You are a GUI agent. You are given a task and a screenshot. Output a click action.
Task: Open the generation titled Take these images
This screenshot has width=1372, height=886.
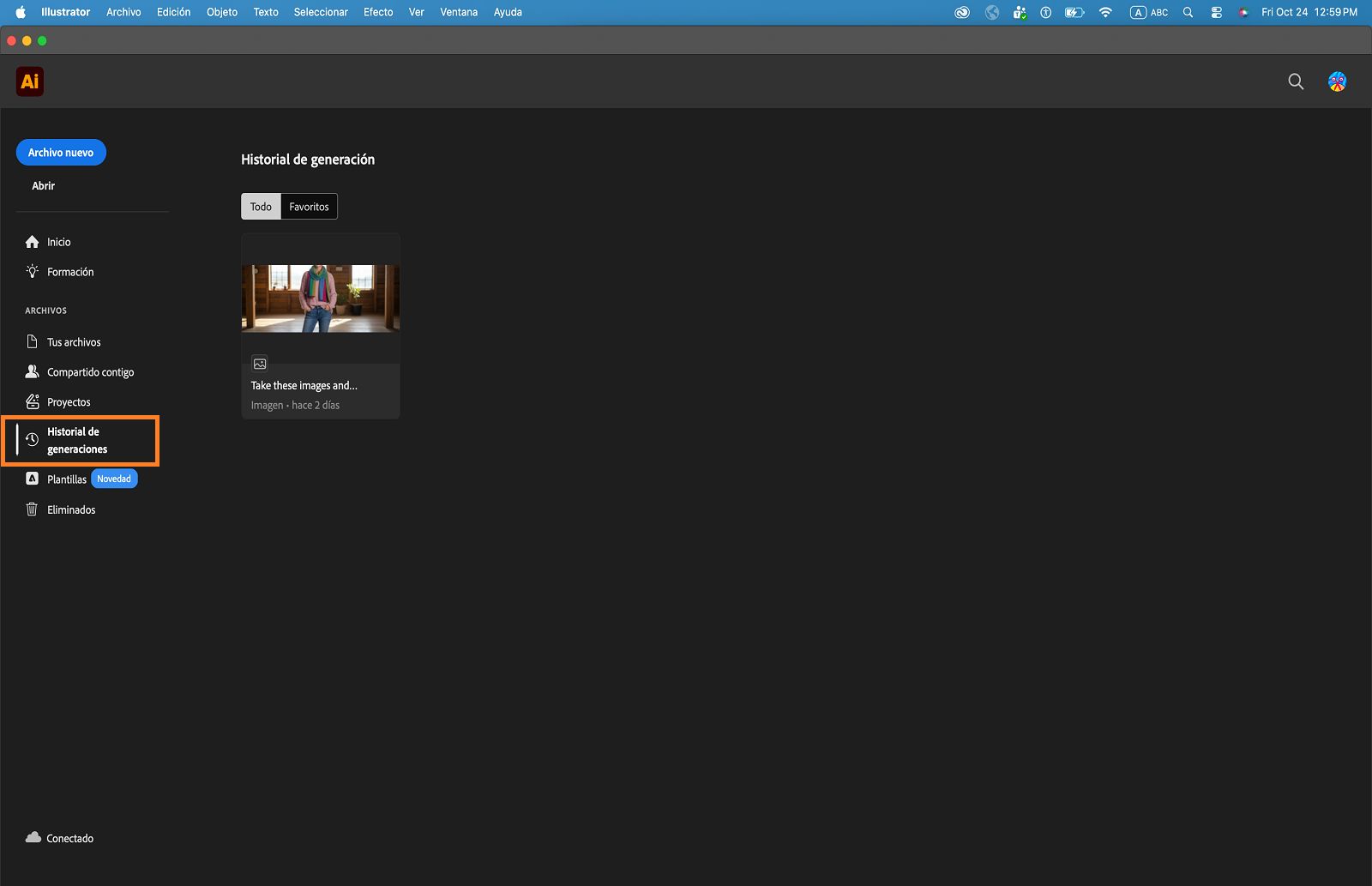point(320,298)
